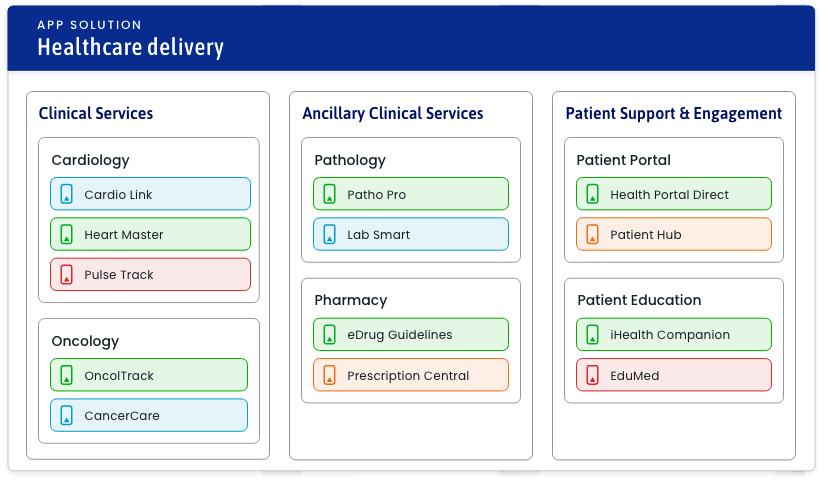The image size is (828, 482).
Task: Click the Patient Hub orange phone icon
Action: (x=593, y=234)
